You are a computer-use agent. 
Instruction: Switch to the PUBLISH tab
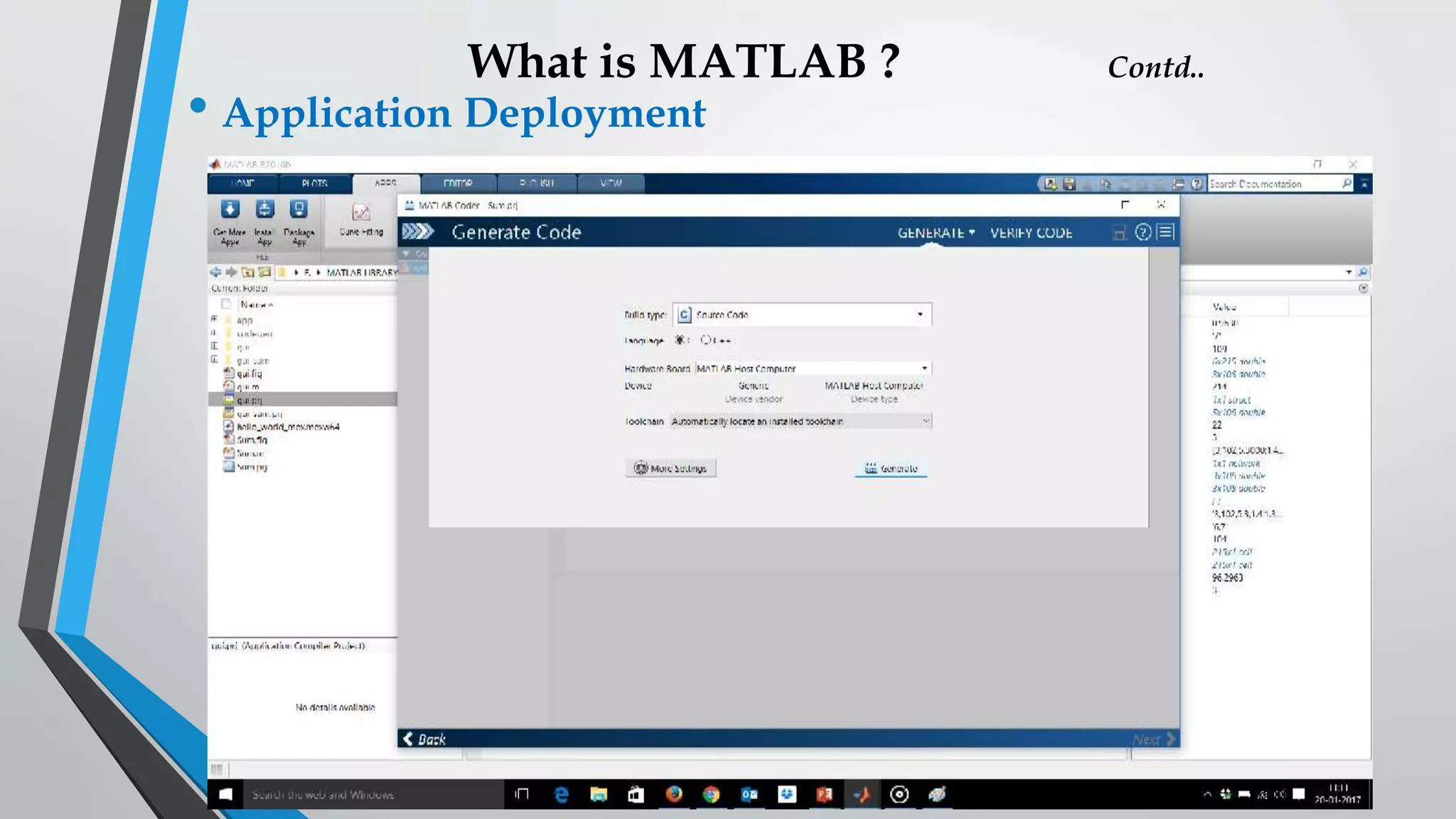(x=537, y=183)
